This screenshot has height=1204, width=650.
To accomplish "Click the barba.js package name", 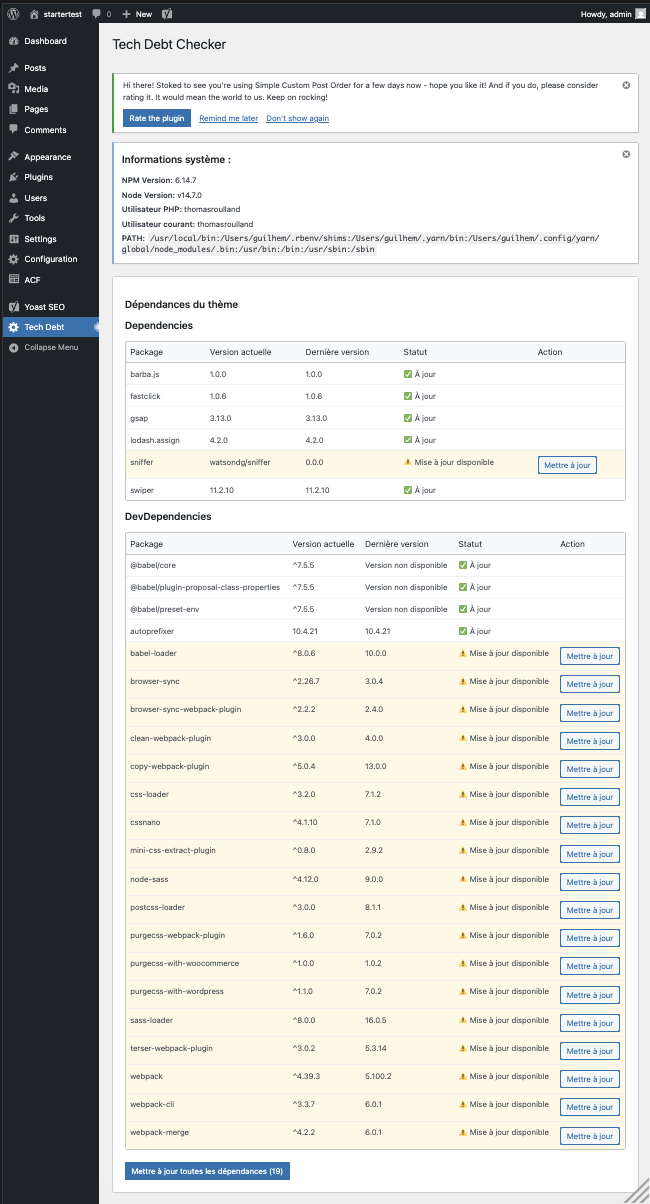I will (x=146, y=374).
